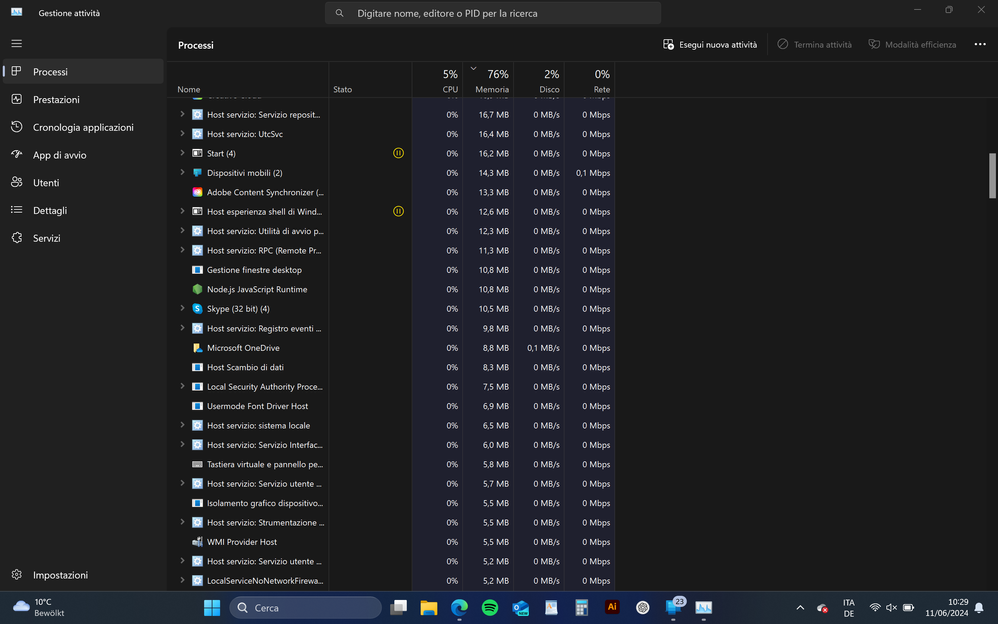Open the Wi-Fi network tray icon
The image size is (998, 624).
point(875,607)
